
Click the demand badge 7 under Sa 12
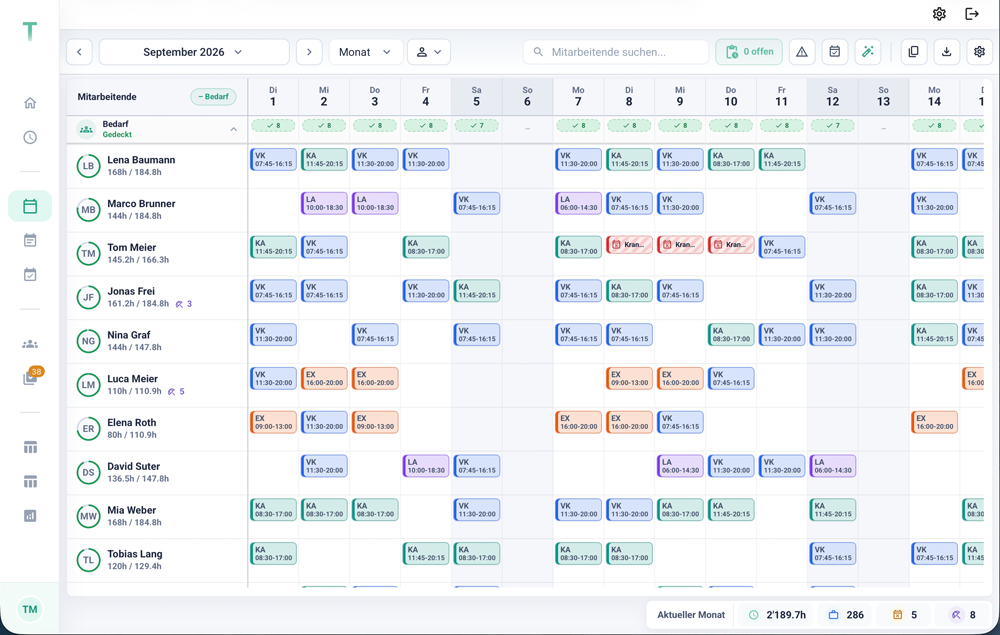coord(833,126)
